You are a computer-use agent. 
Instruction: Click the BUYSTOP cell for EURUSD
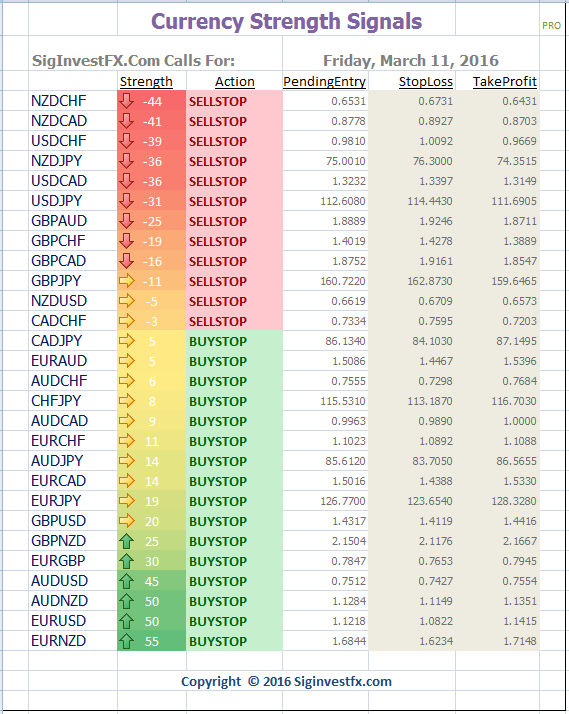pos(234,621)
